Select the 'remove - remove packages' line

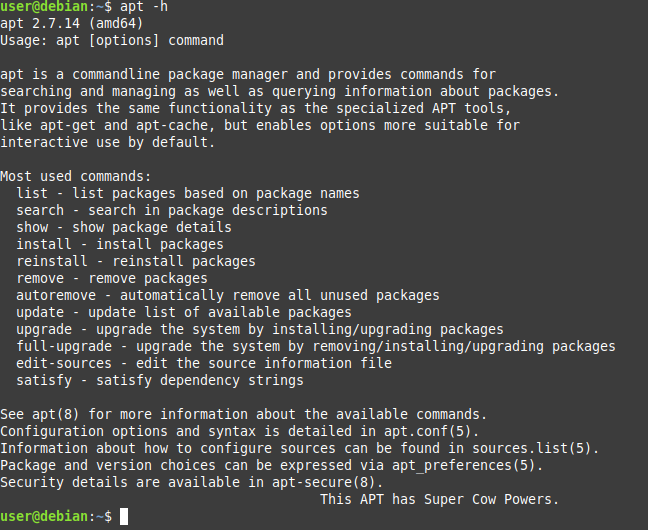click(112, 278)
